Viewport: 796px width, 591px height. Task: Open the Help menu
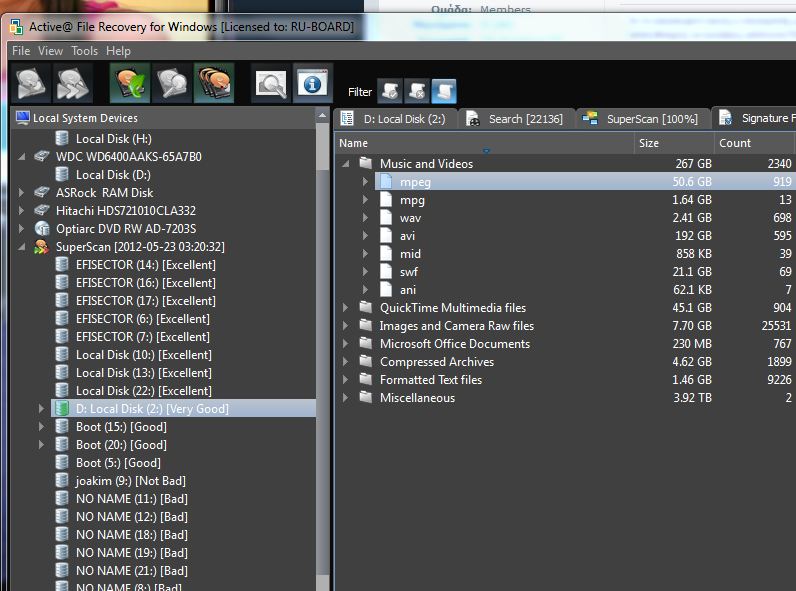click(x=118, y=51)
